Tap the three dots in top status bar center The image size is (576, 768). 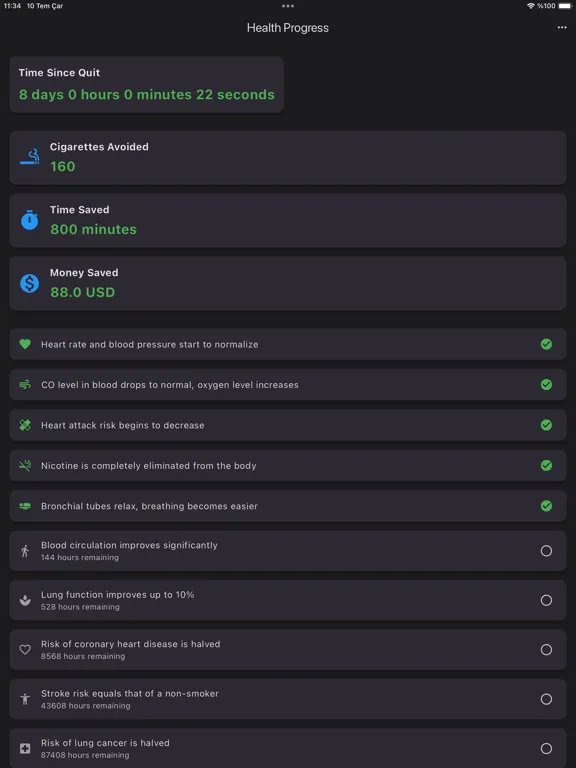[288, 6]
